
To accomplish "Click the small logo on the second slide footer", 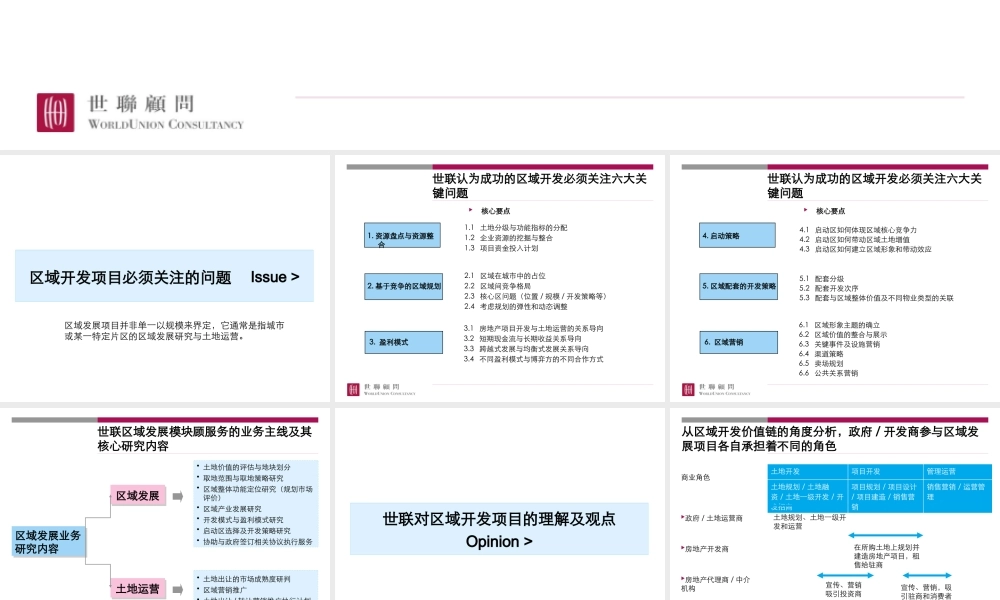I will pyautogui.click(x=353, y=389).
